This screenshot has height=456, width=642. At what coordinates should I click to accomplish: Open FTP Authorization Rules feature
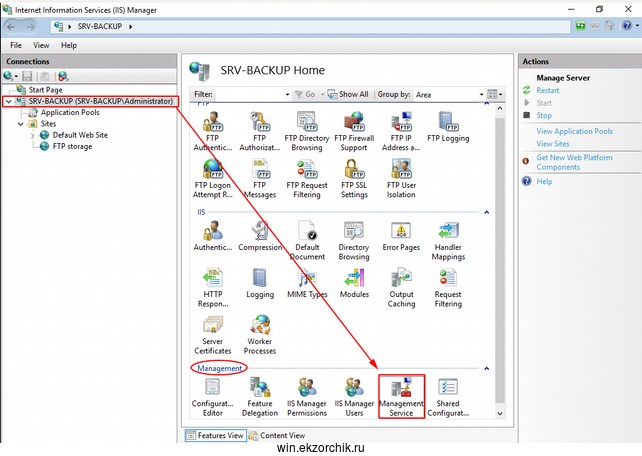point(260,131)
